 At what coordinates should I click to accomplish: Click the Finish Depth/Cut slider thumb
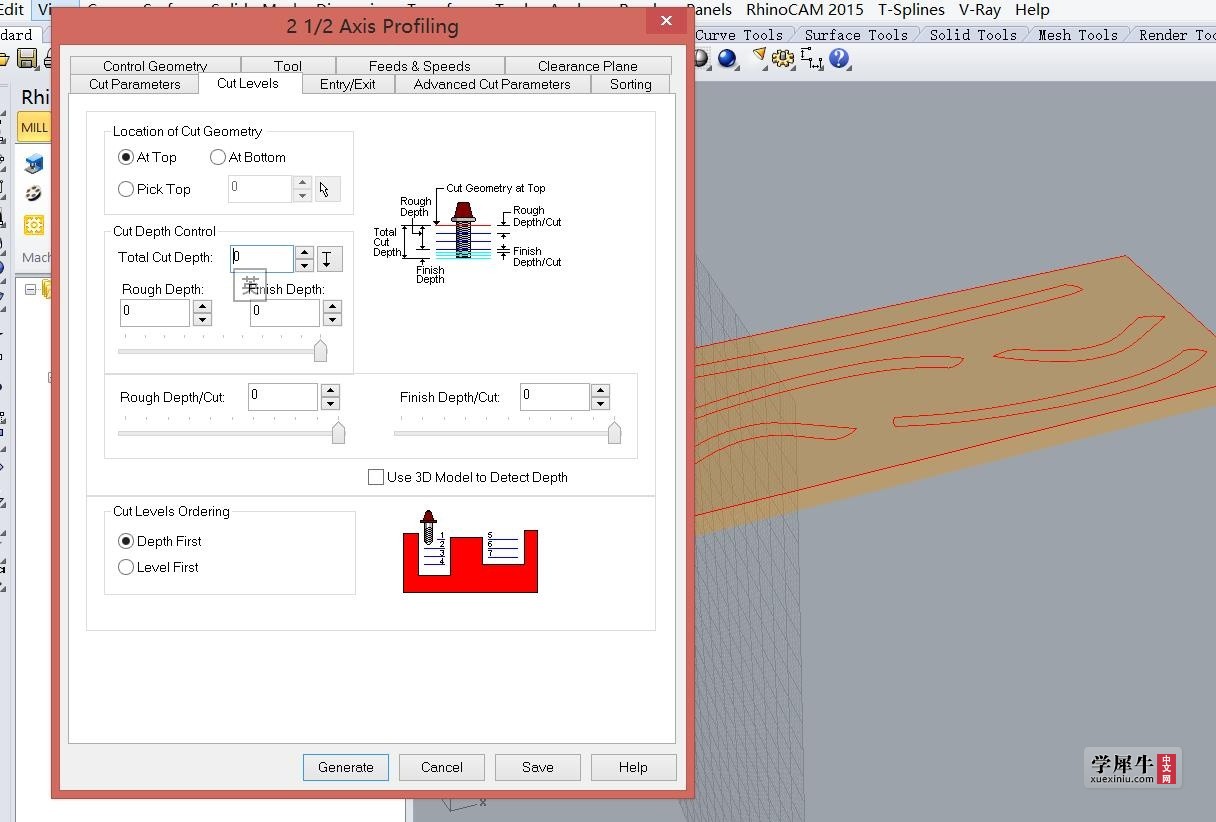[x=614, y=432]
